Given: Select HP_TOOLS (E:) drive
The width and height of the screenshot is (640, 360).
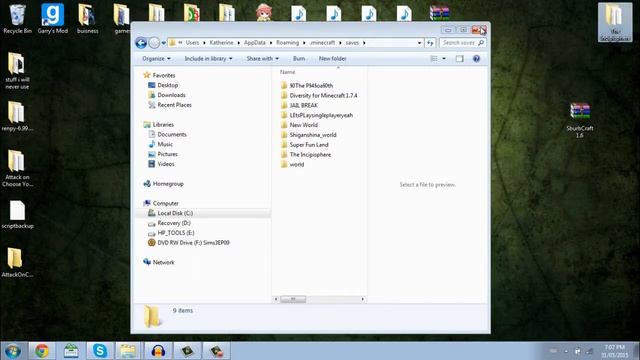Looking at the screenshot, I should pyautogui.click(x=176, y=233).
